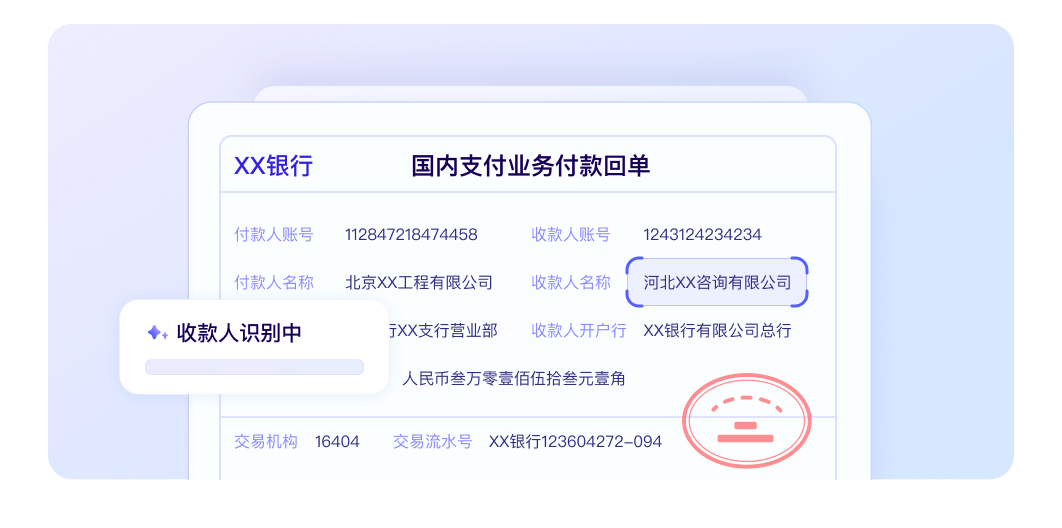Select payer name 北京XX工程有限公司
This screenshot has width=1062, height=528.
419,282
